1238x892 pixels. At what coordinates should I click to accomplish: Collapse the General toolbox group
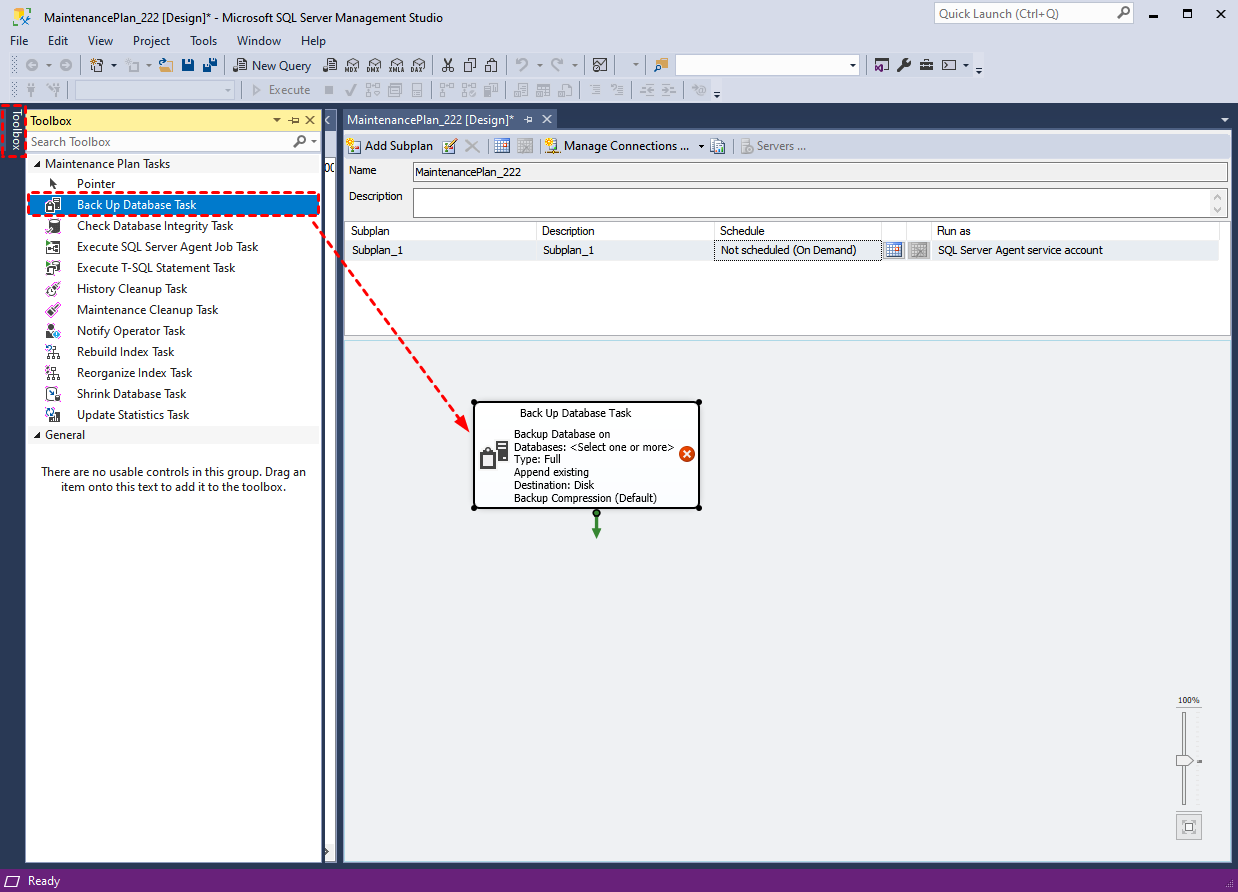(x=38, y=435)
